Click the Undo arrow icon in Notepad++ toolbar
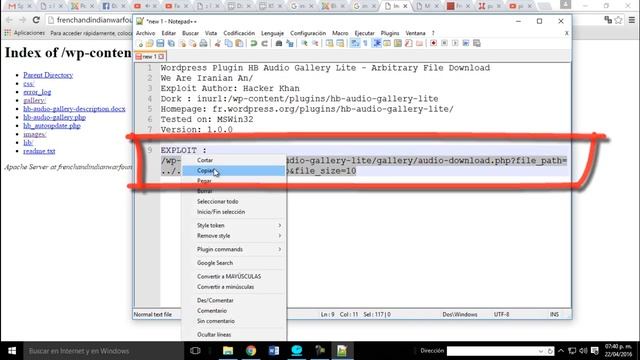The image size is (640, 360). click(254, 43)
